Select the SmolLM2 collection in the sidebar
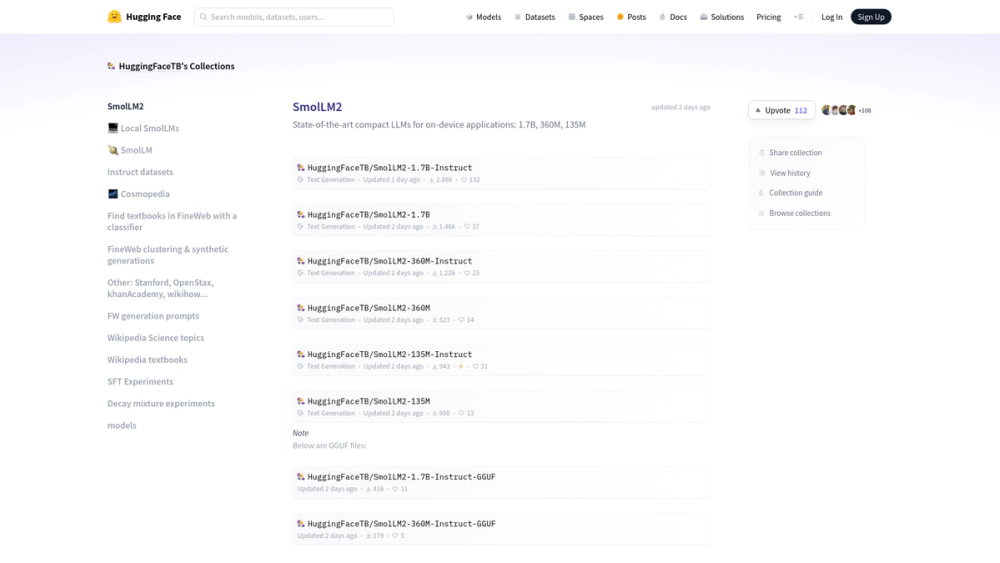This screenshot has width=1000, height=563. click(x=126, y=106)
